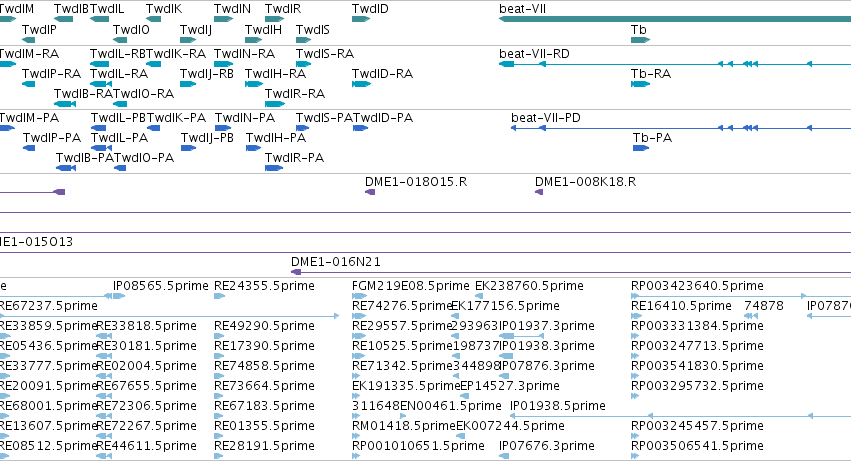Open the TwdlN-PA protein label
The height and width of the screenshot is (461, 851).
245,118
